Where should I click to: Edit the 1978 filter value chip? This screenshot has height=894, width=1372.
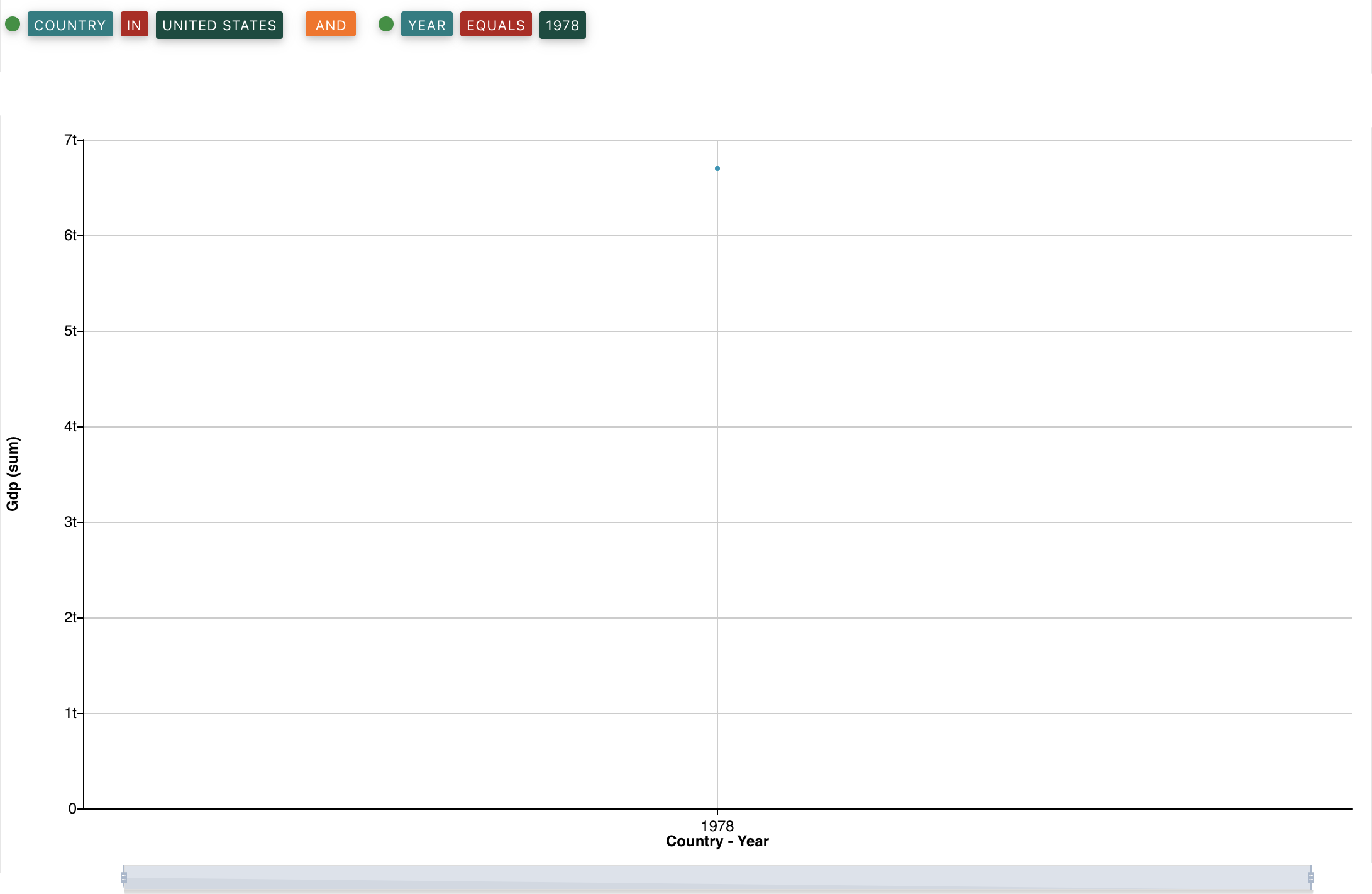[562, 25]
